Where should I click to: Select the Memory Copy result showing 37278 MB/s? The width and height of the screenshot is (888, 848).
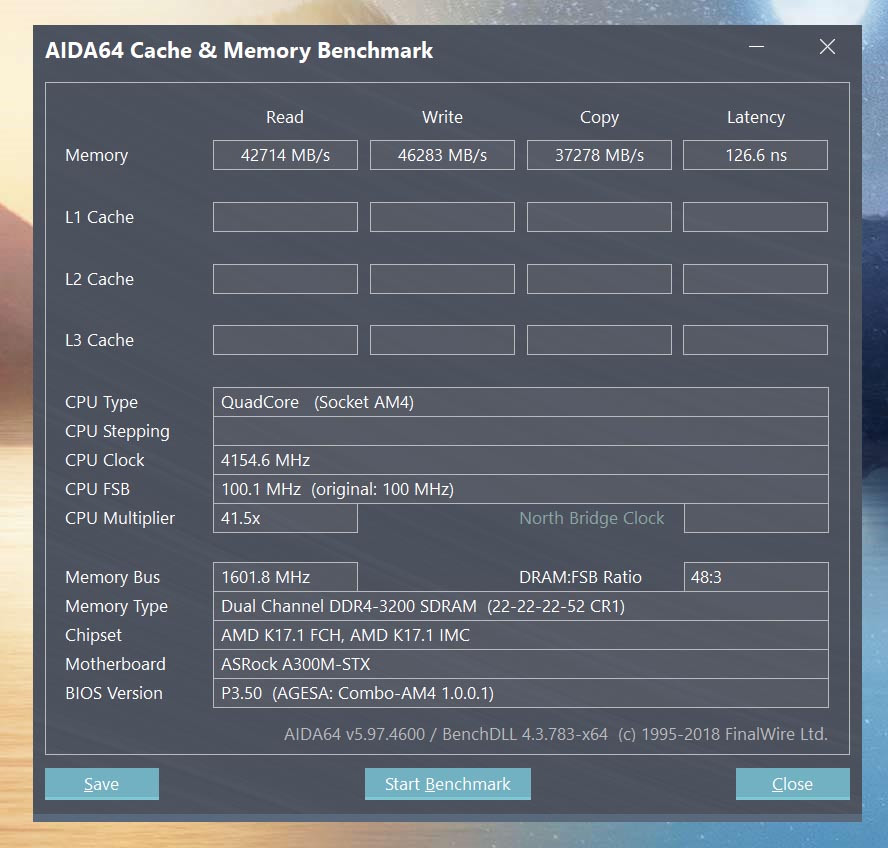click(598, 155)
